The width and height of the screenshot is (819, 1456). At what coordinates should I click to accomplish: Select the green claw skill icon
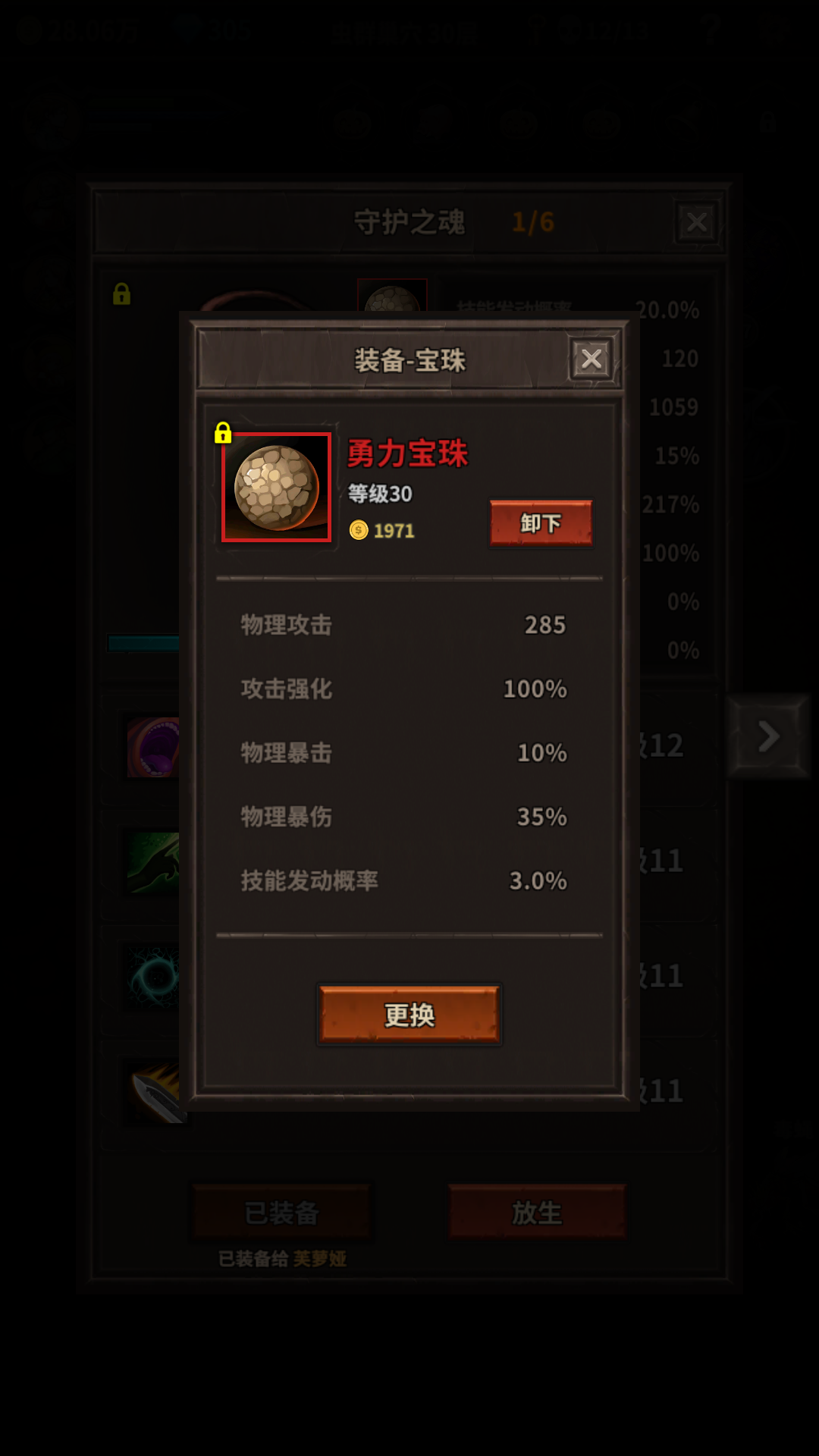tap(154, 862)
